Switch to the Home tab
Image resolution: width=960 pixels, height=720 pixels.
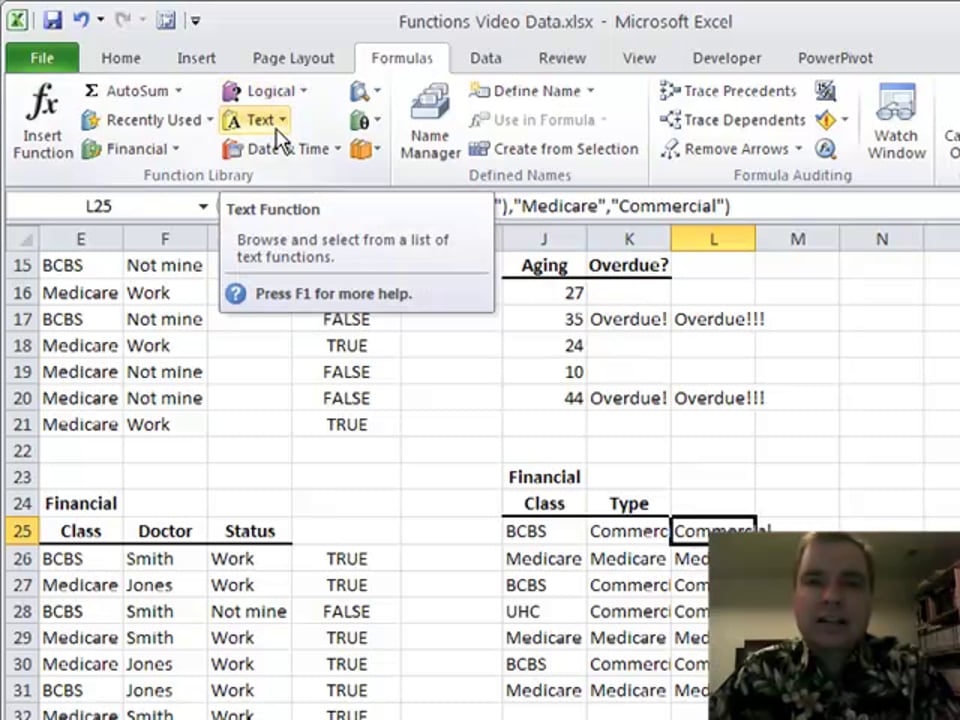[x=121, y=58]
